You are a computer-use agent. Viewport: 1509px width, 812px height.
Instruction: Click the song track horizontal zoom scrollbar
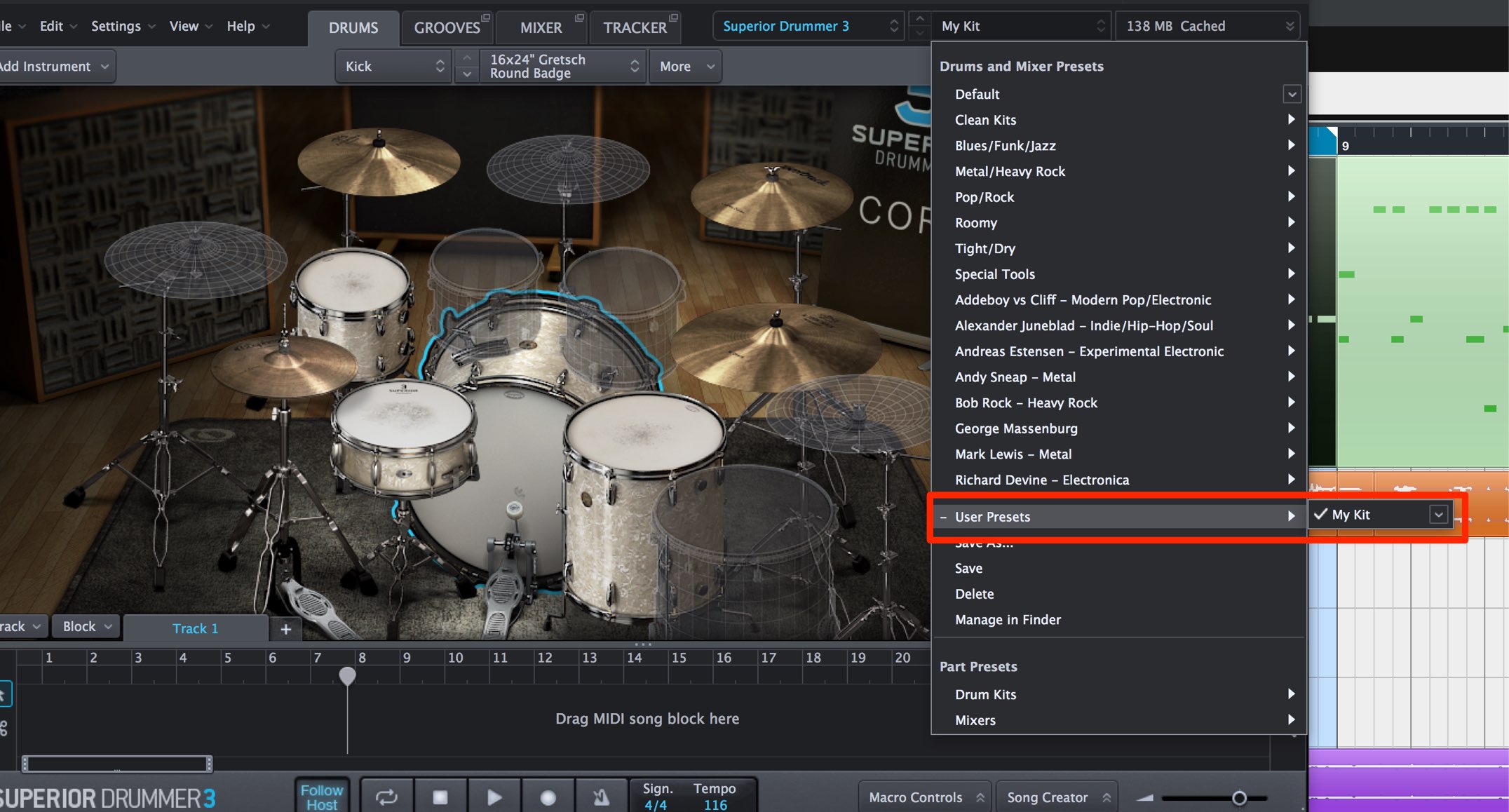[117, 764]
